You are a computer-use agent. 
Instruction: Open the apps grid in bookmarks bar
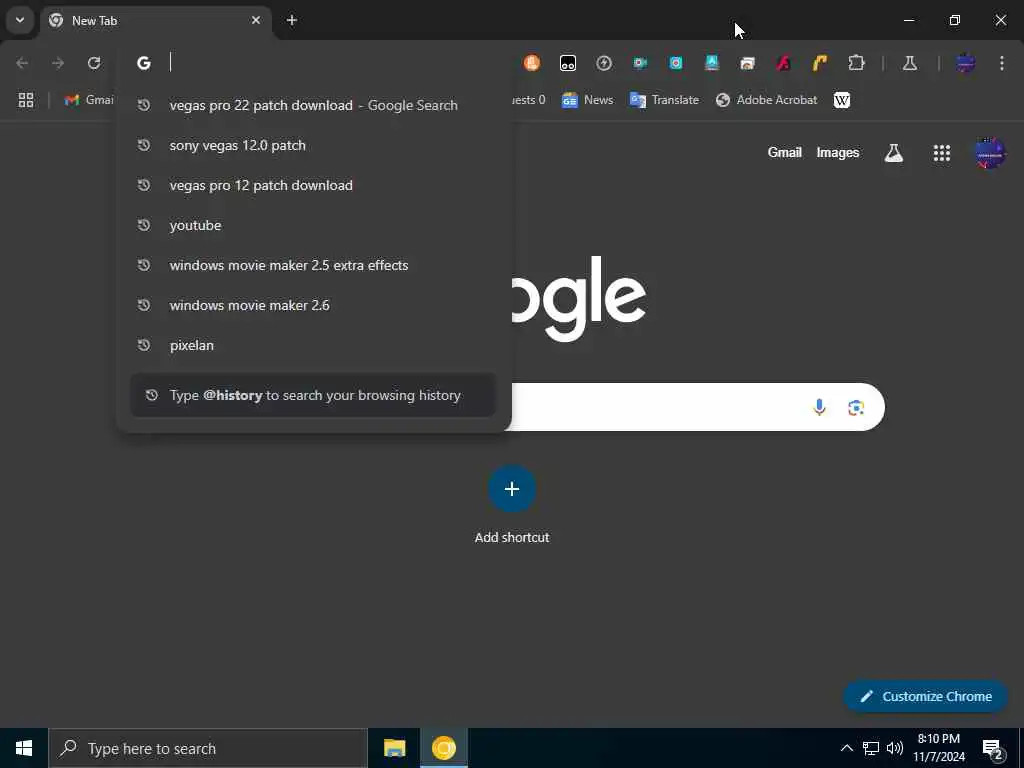coord(25,100)
